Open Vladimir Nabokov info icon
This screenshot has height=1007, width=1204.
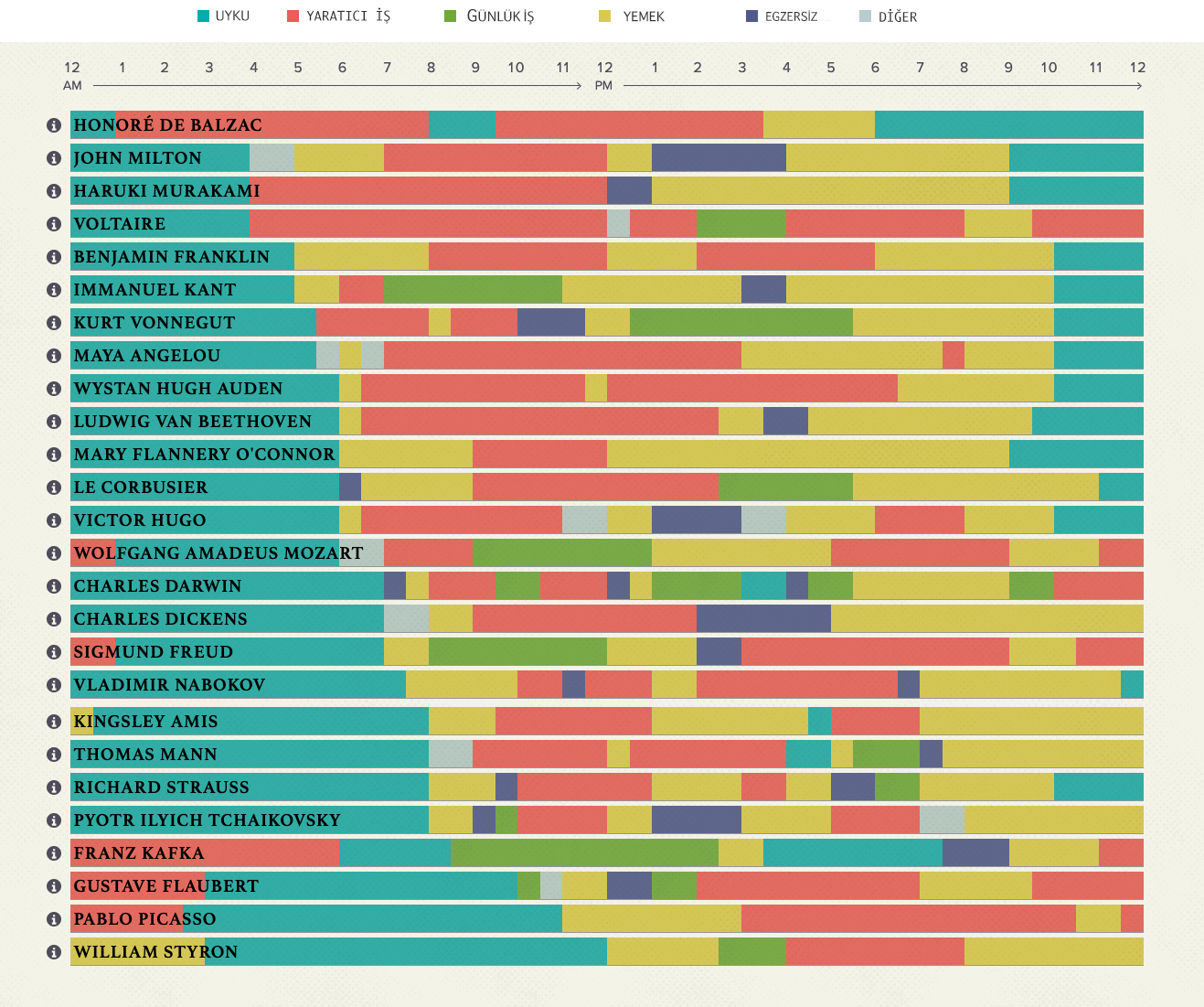[x=54, y=685]
